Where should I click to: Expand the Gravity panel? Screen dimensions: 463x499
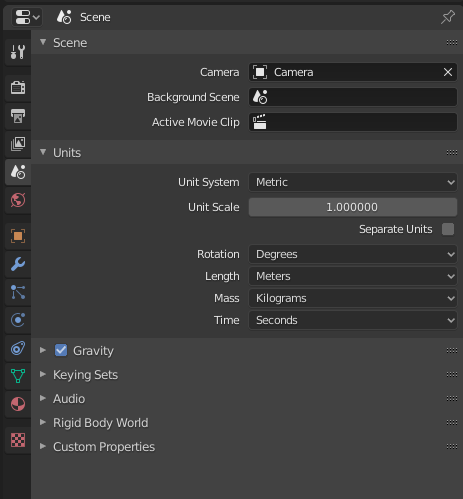[43, 350]
